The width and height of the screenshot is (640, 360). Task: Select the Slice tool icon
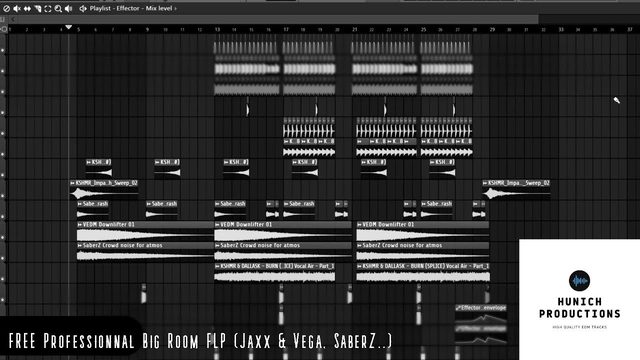click(x=38, y=8)
